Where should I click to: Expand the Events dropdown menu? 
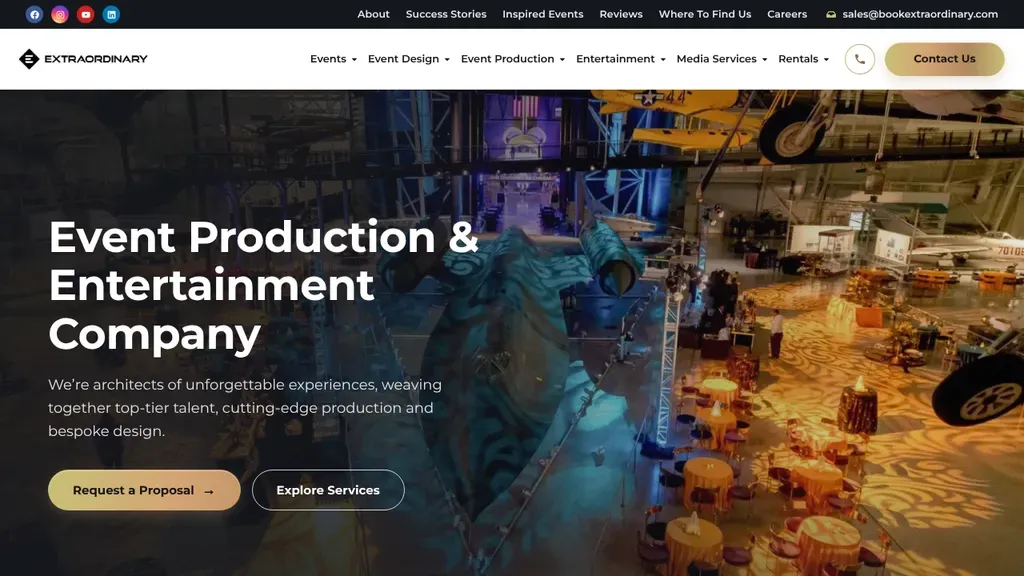pyautogui.click(x=333, y=59)
